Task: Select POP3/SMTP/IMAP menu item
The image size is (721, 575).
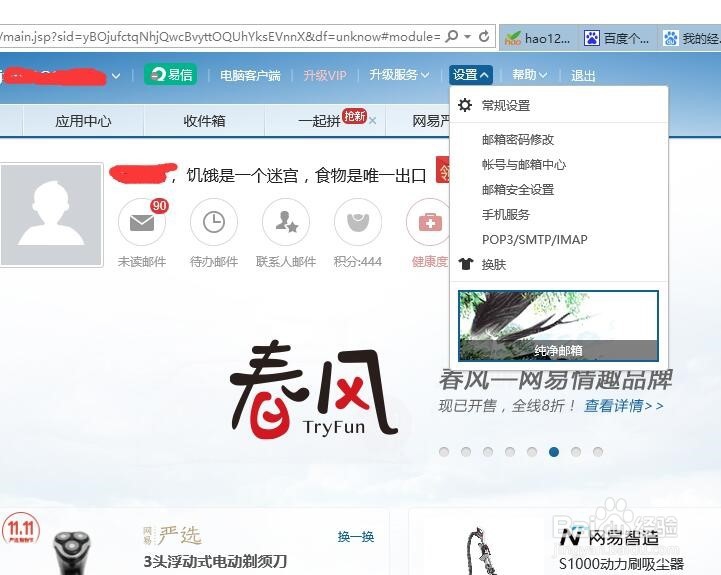Action: coord(534,239)
